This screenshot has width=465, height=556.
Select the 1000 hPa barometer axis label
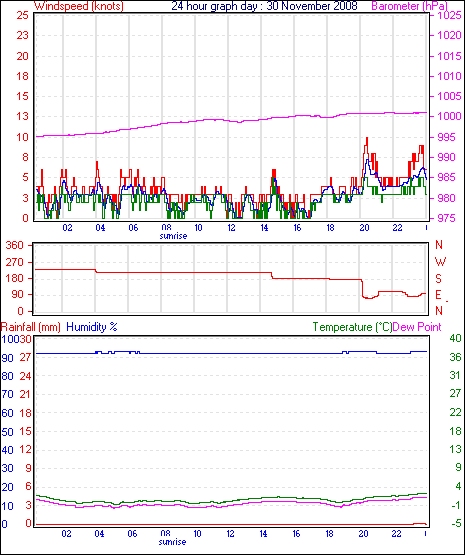click(448, 116)
